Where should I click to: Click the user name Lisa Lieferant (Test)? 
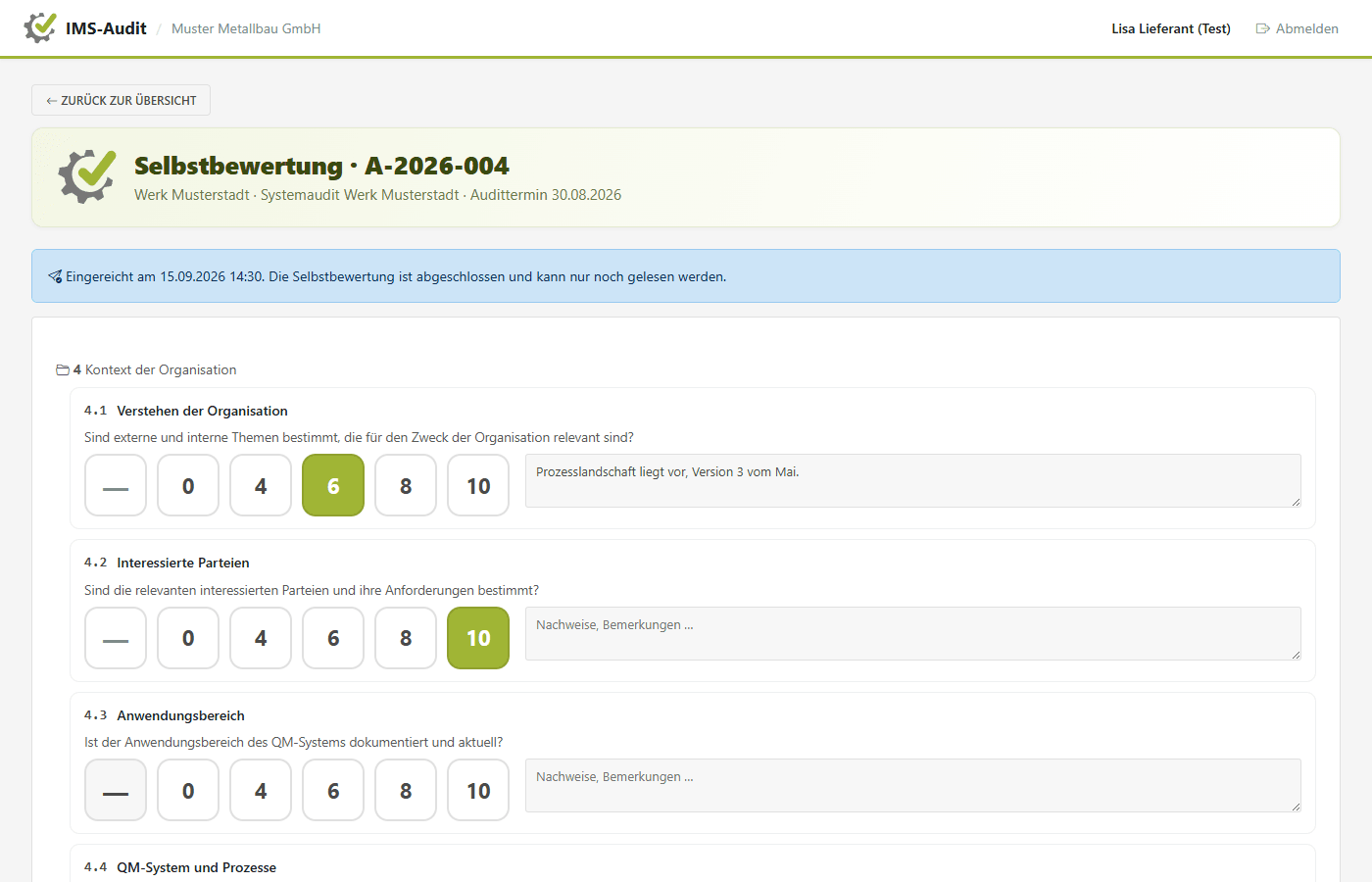(x=1171, y=28)
